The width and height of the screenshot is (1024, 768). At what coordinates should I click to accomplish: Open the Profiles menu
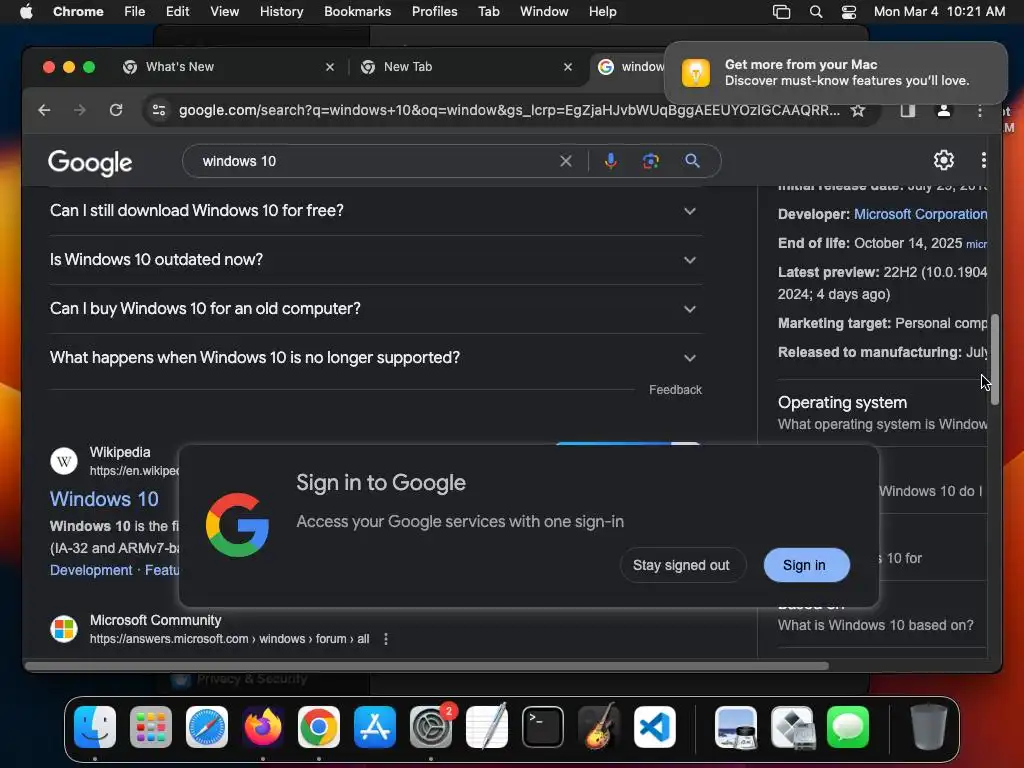pos(434,12)
